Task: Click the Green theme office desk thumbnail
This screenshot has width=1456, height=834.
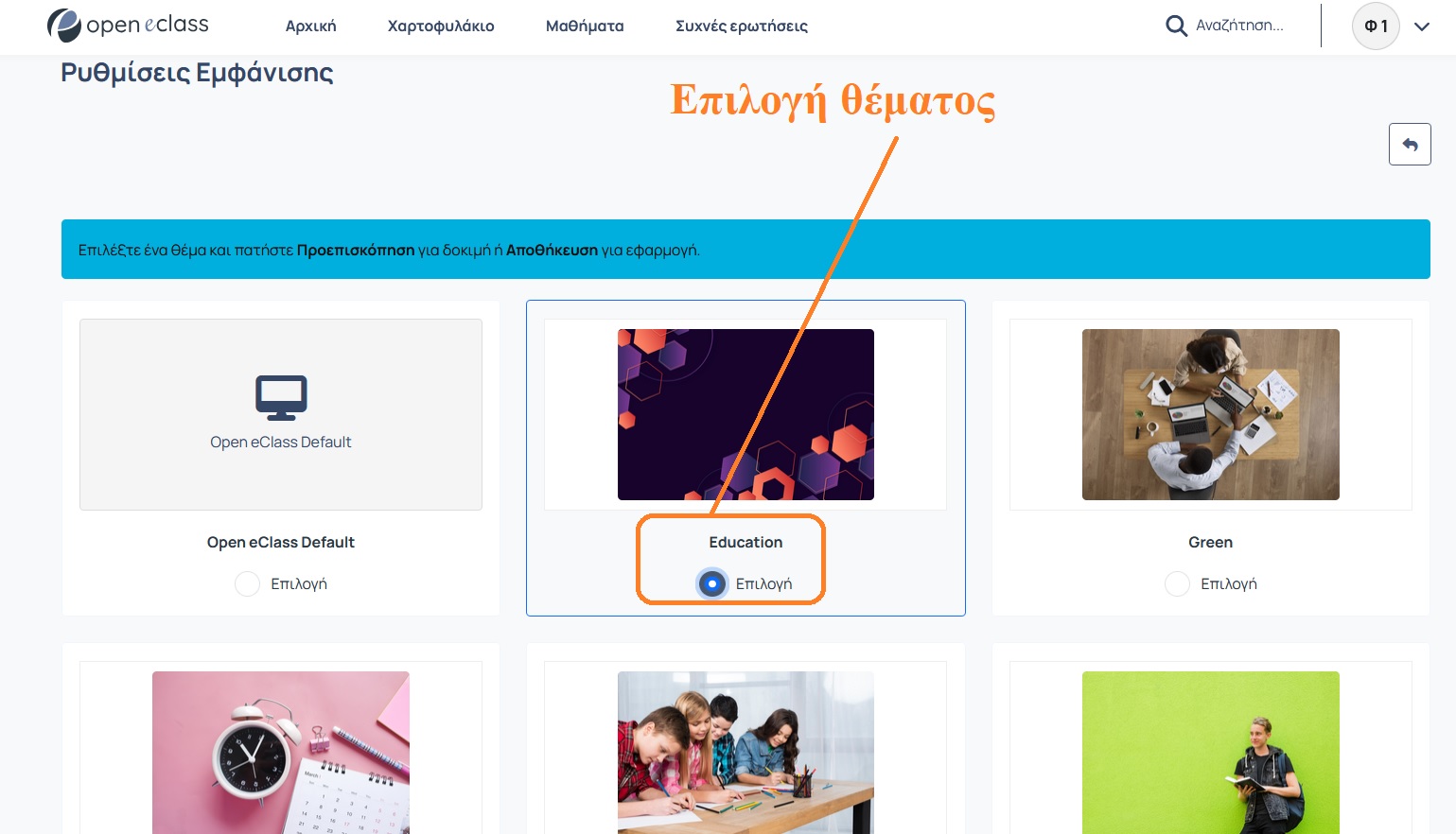Action: tap(1210, 414)
